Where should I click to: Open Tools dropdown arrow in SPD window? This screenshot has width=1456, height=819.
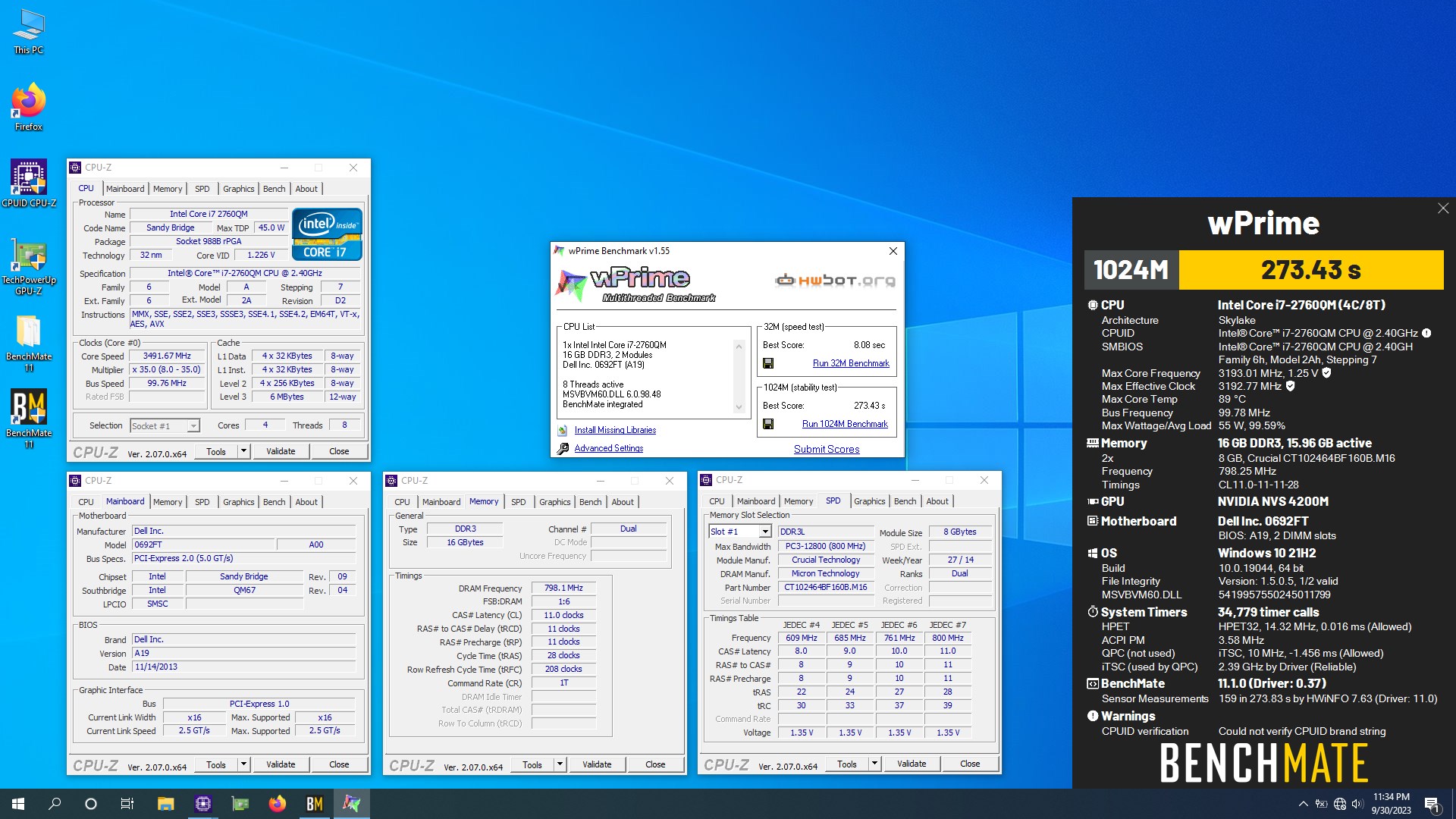(x=874, y=764)
